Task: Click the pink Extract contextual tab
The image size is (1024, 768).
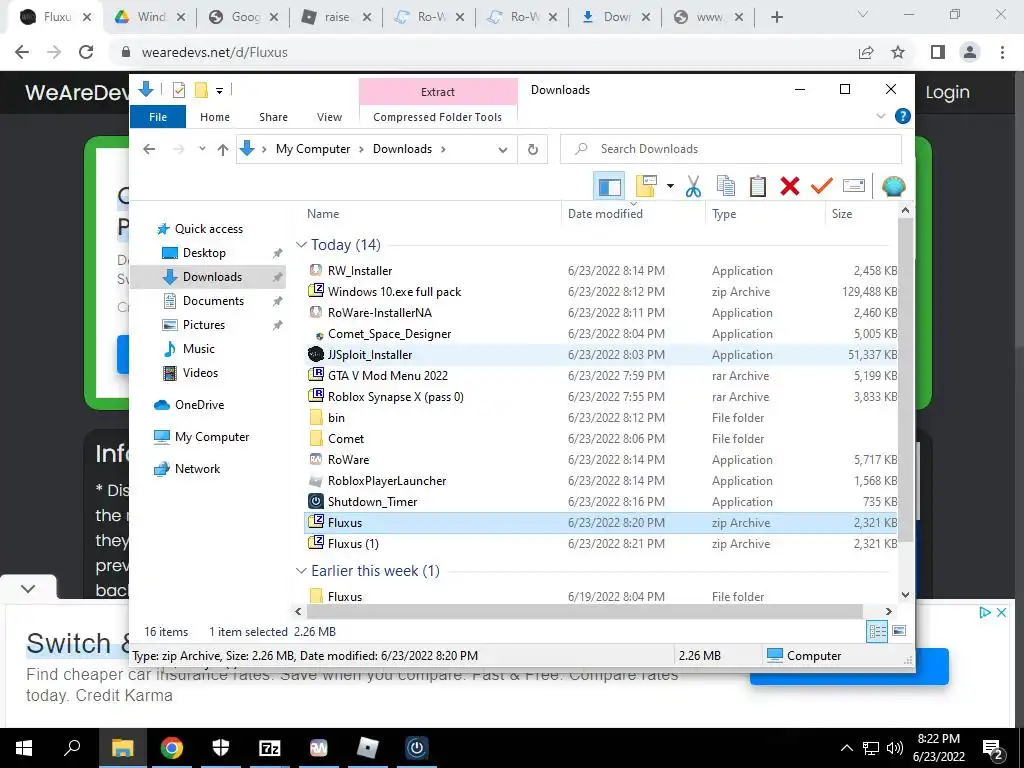Action: point(438,92)
